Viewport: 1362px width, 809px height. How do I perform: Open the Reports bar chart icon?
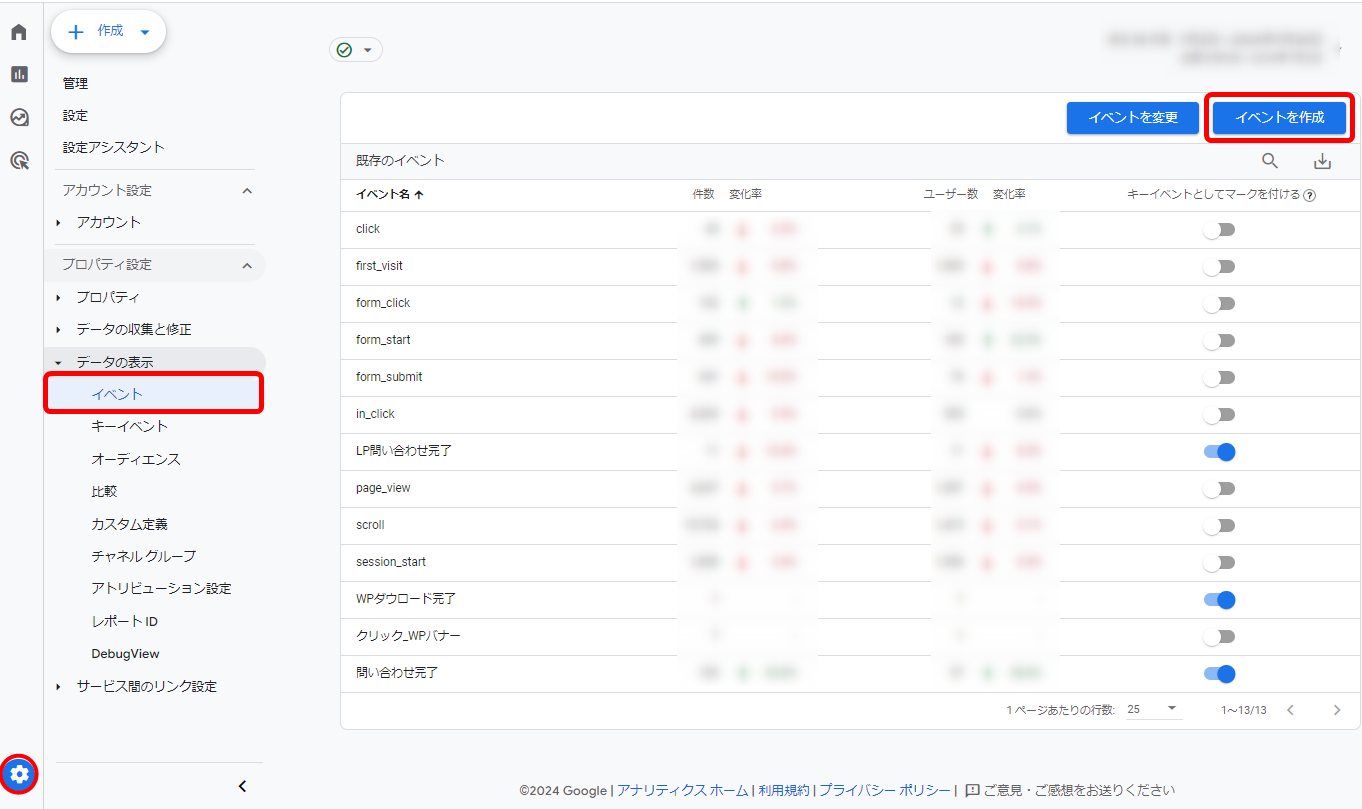(x=19, y=74)
